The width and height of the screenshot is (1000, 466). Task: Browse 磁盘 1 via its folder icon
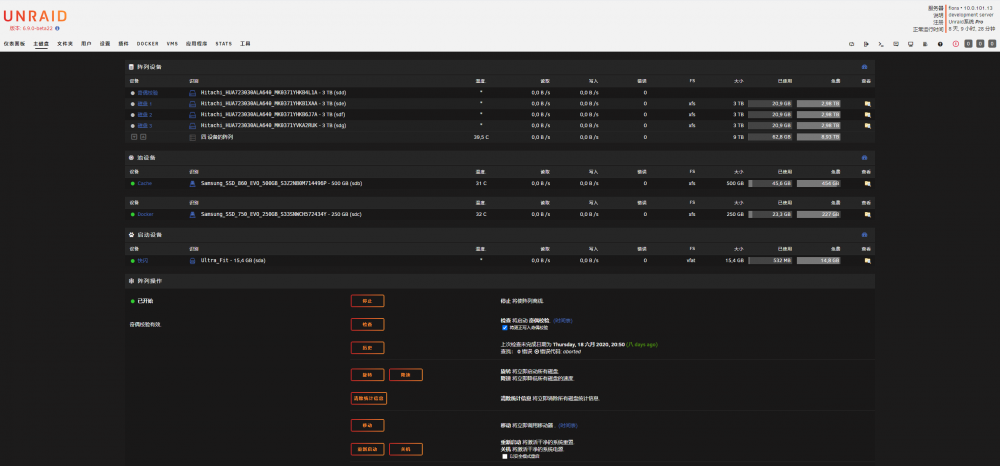867,103
